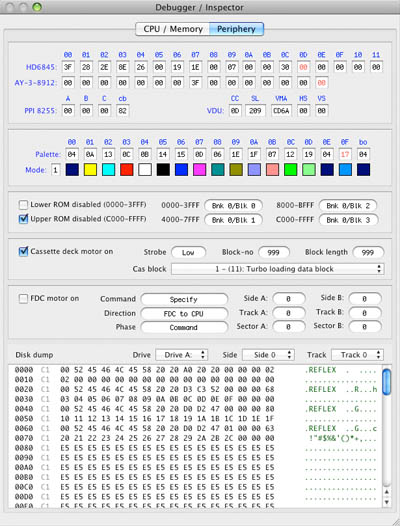Click the HD6845 label
This screenshot has width=400, height=526.
[x=41, y=67]
